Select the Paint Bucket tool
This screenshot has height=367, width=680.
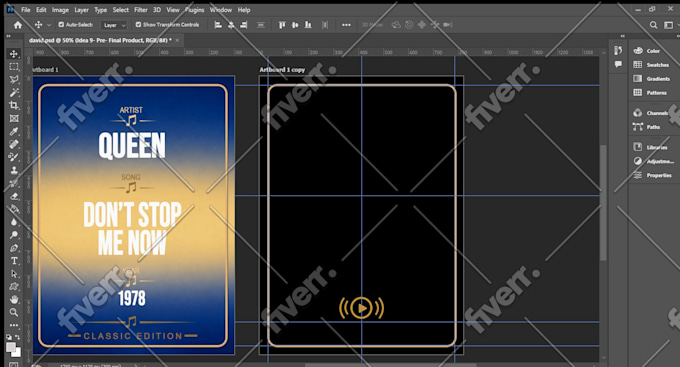point(14,209)
